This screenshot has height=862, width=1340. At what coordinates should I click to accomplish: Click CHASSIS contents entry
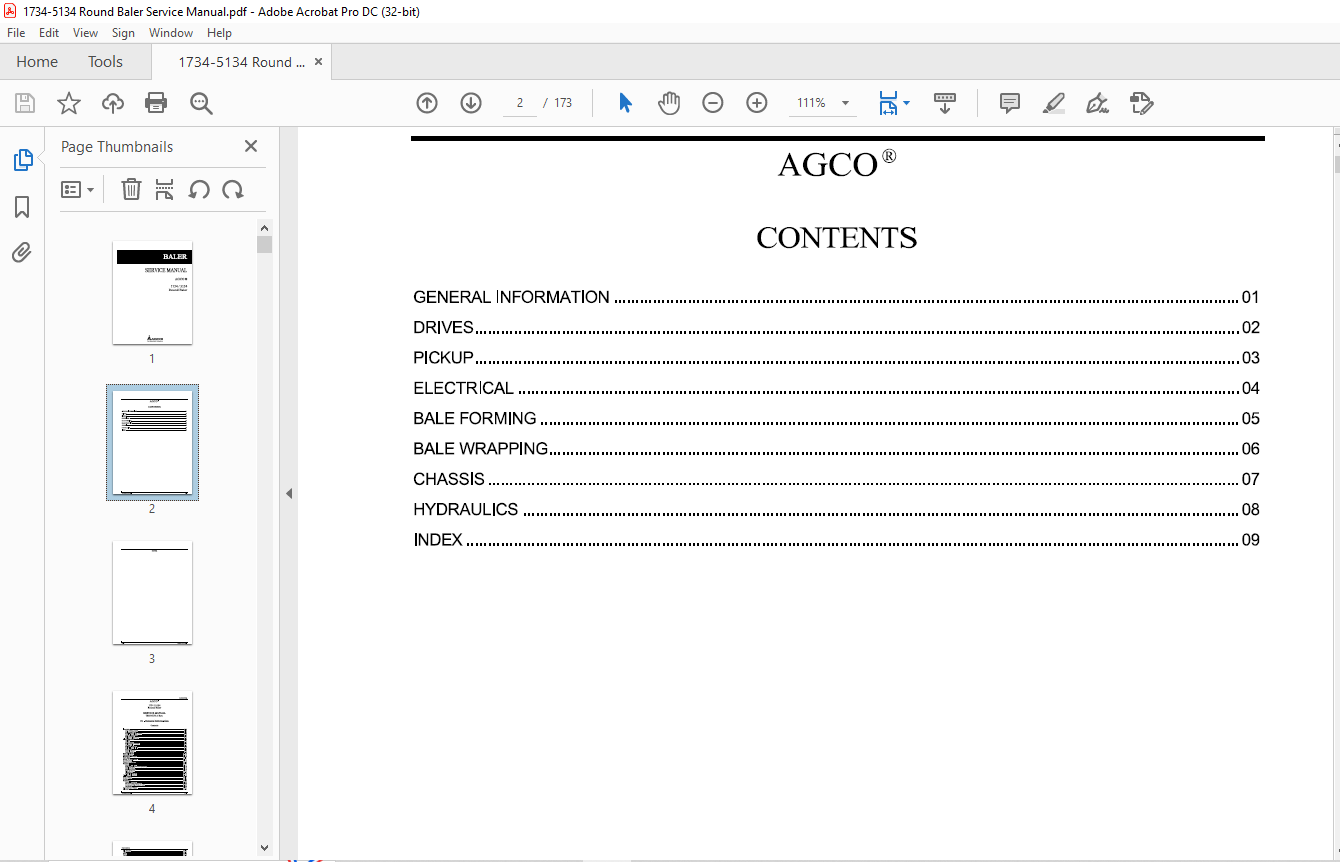click(x=836, y=479)
